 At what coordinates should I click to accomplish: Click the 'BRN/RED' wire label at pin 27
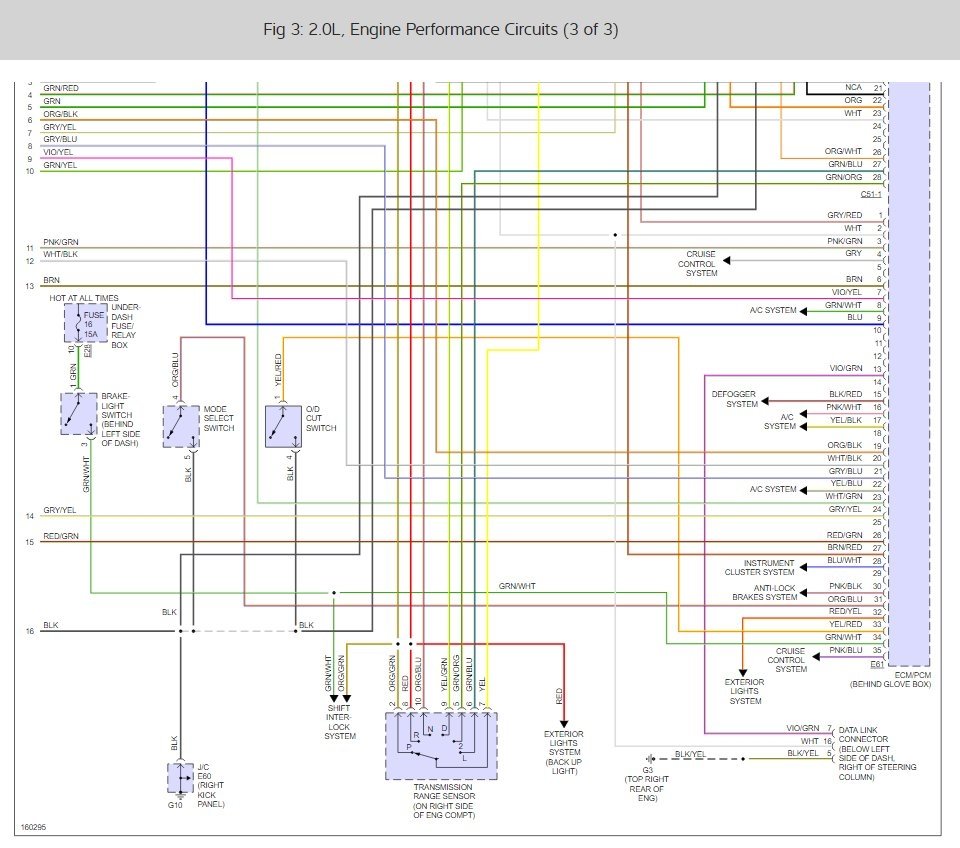tap(844, 547)
